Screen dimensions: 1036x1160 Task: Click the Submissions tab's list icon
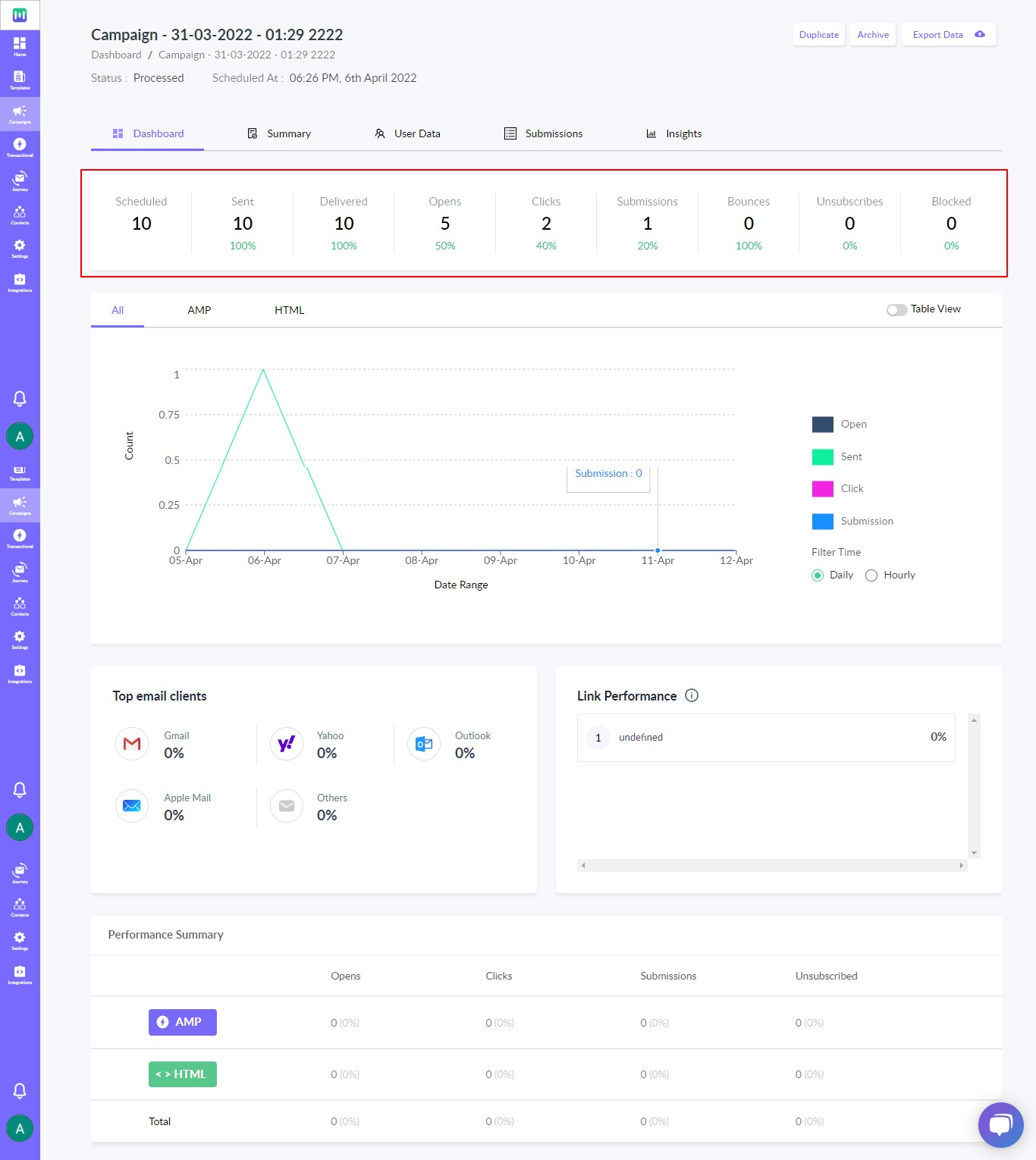click(510, 133)
